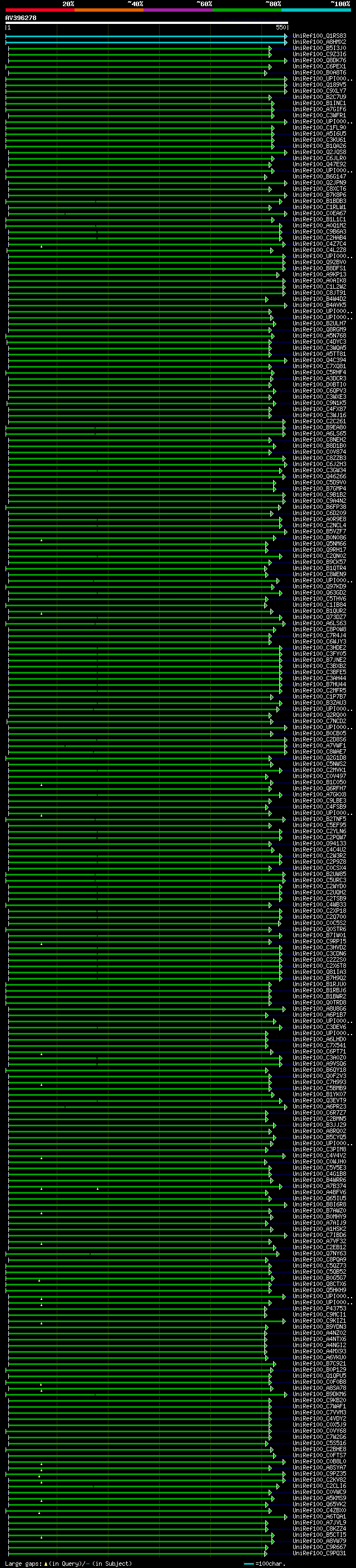This screenshot has width=356, height=1568.
Task: Click the UniRef100_A6TQA1 entry
Action: [319, 1516]
